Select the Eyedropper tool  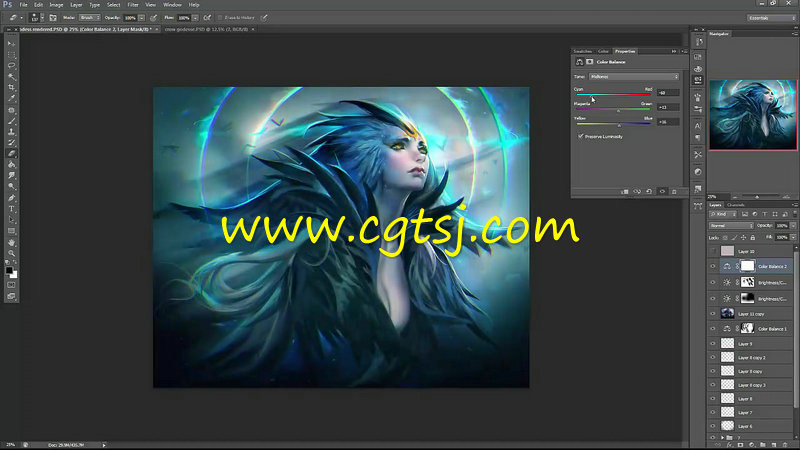point(11,98)
